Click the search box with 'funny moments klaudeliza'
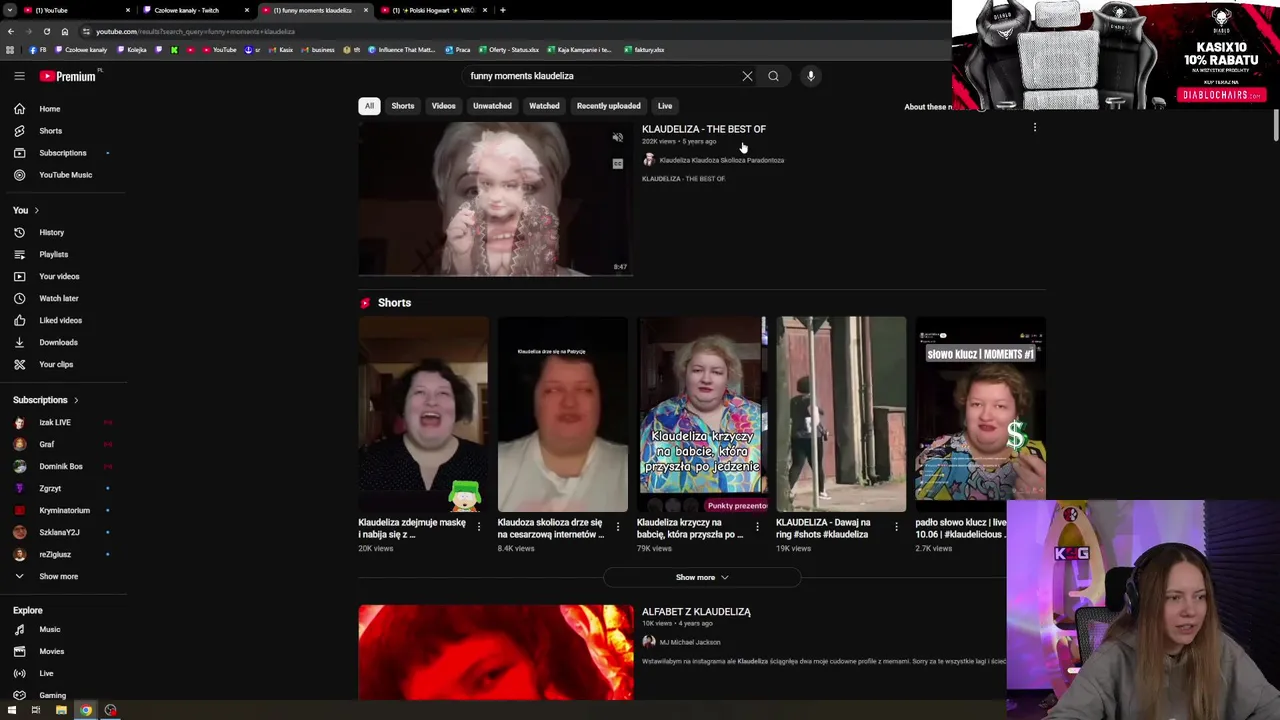The height and width of the screenshot is (720, 1280). [x=600, y=76]
